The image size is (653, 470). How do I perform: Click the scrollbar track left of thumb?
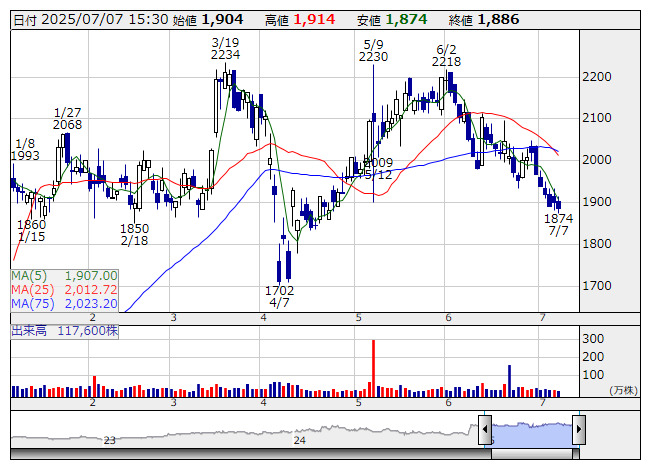click(251, 454)
